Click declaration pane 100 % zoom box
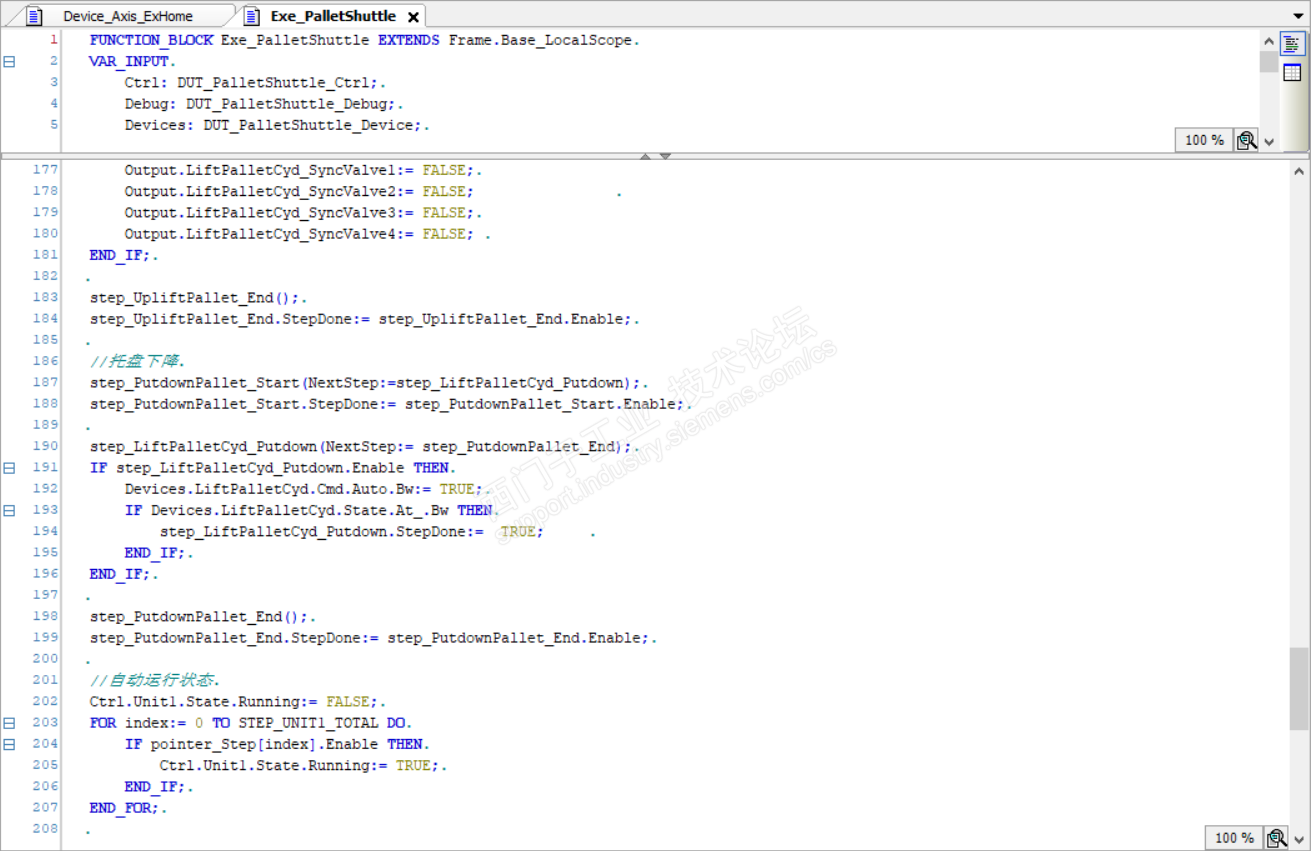The image size is (1311, 851). pyautogui.click(x=1204, y=140)
